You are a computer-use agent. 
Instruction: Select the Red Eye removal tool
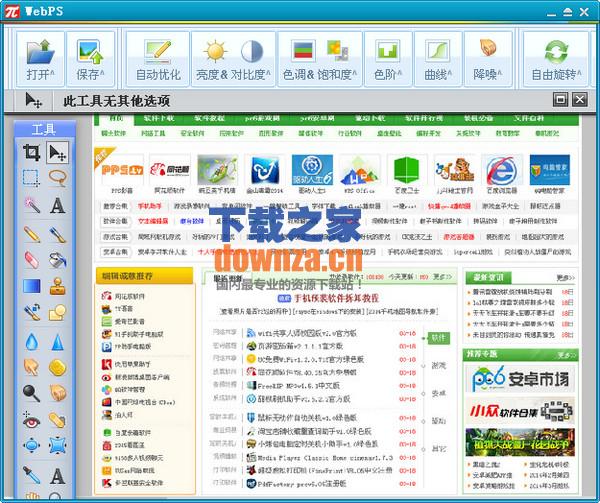point(32,420)
